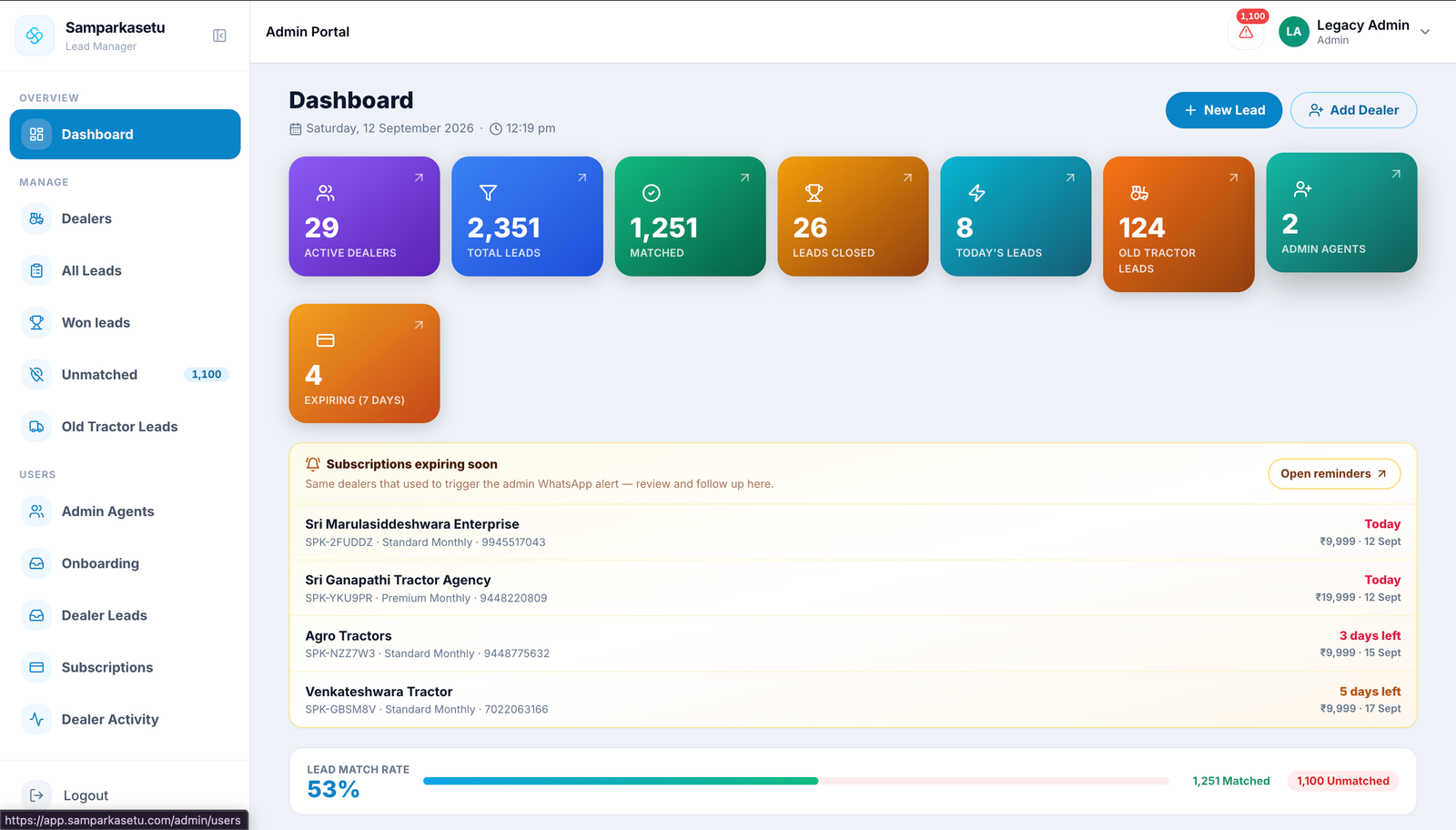Image resolution: width=1456 pixels, height=830 pixels.
Task: Click the 1,100 Unmatched pill
Action: pyautogui.click(x=1343, y=781)
